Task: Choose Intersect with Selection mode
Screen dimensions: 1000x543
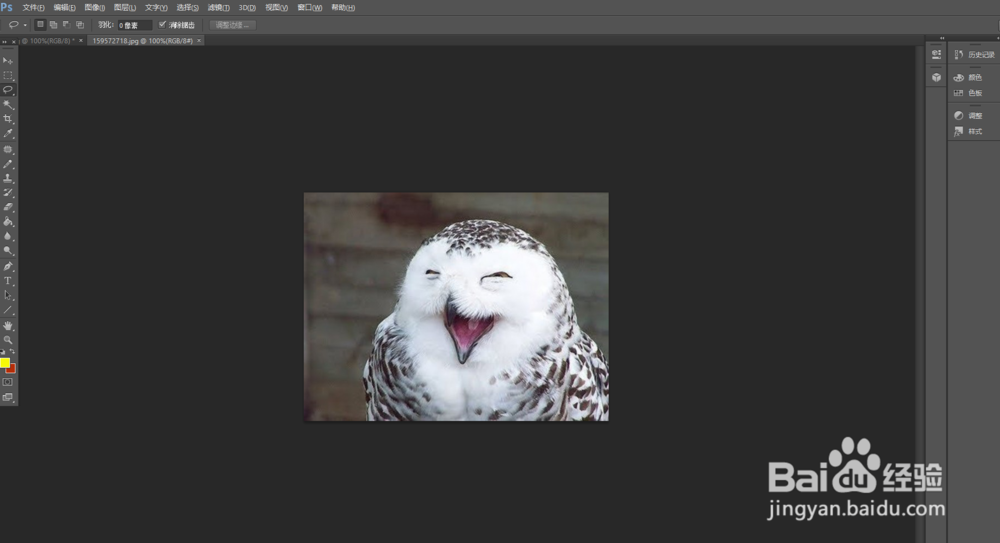Action: [80, 25]
